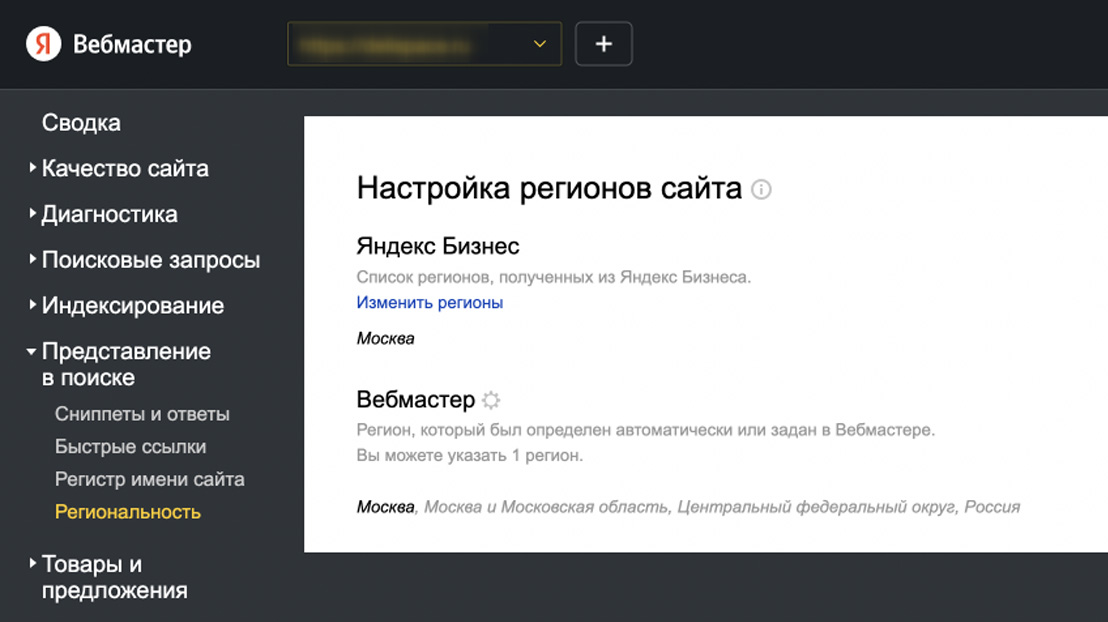Expand the Диагностика section arrow
Viewport: 1108px width, 622px height.
(33, 213)
